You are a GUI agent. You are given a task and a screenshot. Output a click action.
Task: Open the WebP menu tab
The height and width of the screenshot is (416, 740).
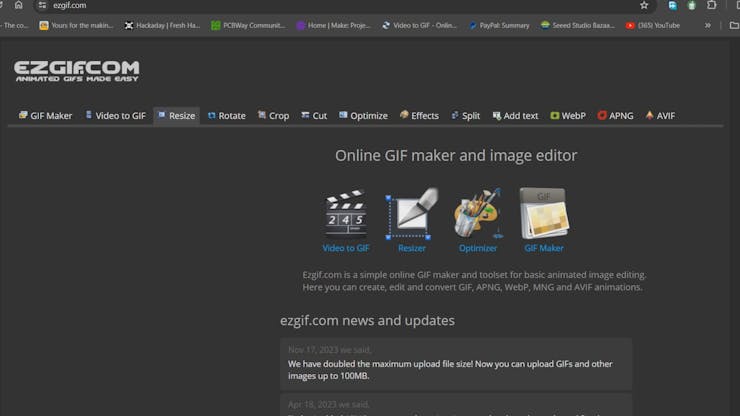[568, 116]
